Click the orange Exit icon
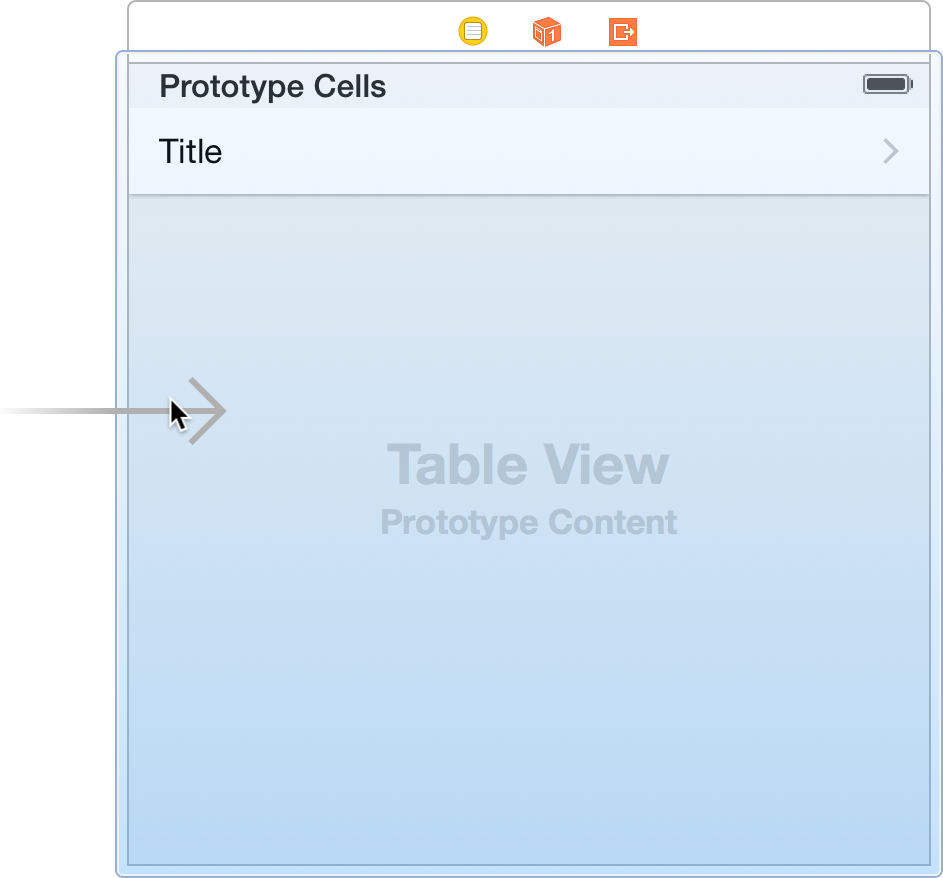This screenshot has width=943, height=878. 623,32
